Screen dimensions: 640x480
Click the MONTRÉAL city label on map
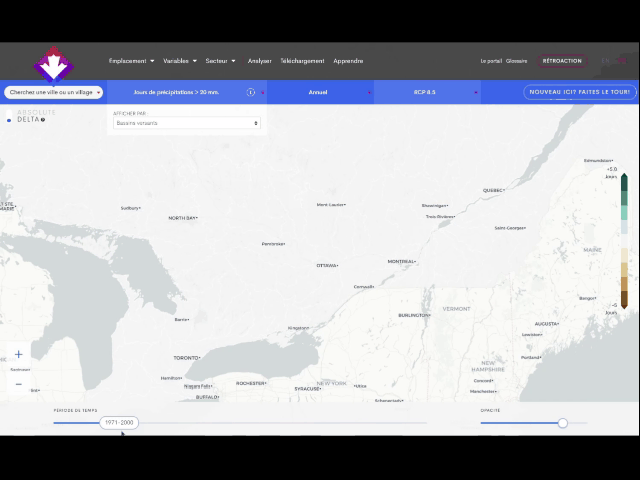click(401, 261)
